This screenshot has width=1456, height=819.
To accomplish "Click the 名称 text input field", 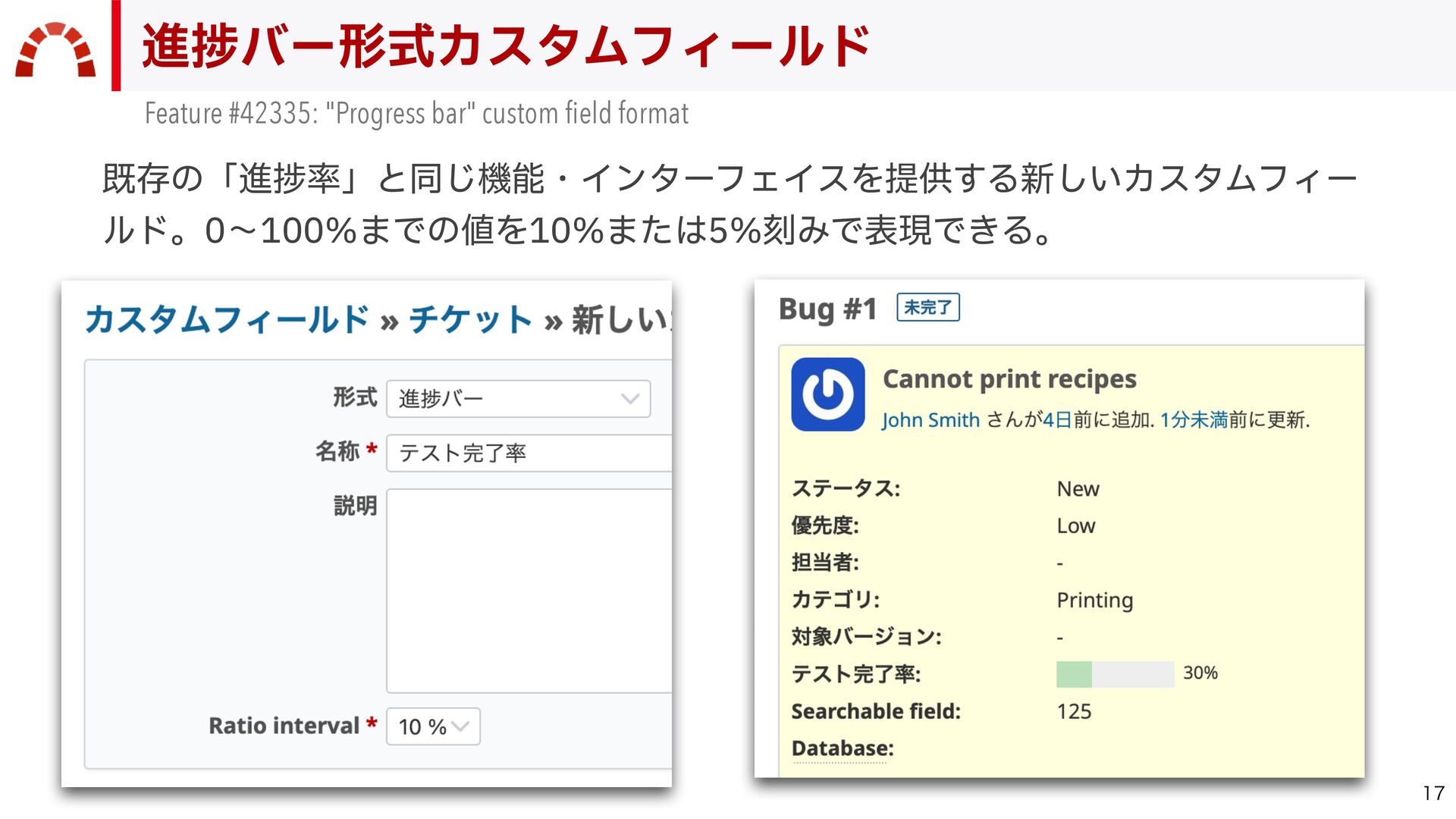I will tap(529, 453).
